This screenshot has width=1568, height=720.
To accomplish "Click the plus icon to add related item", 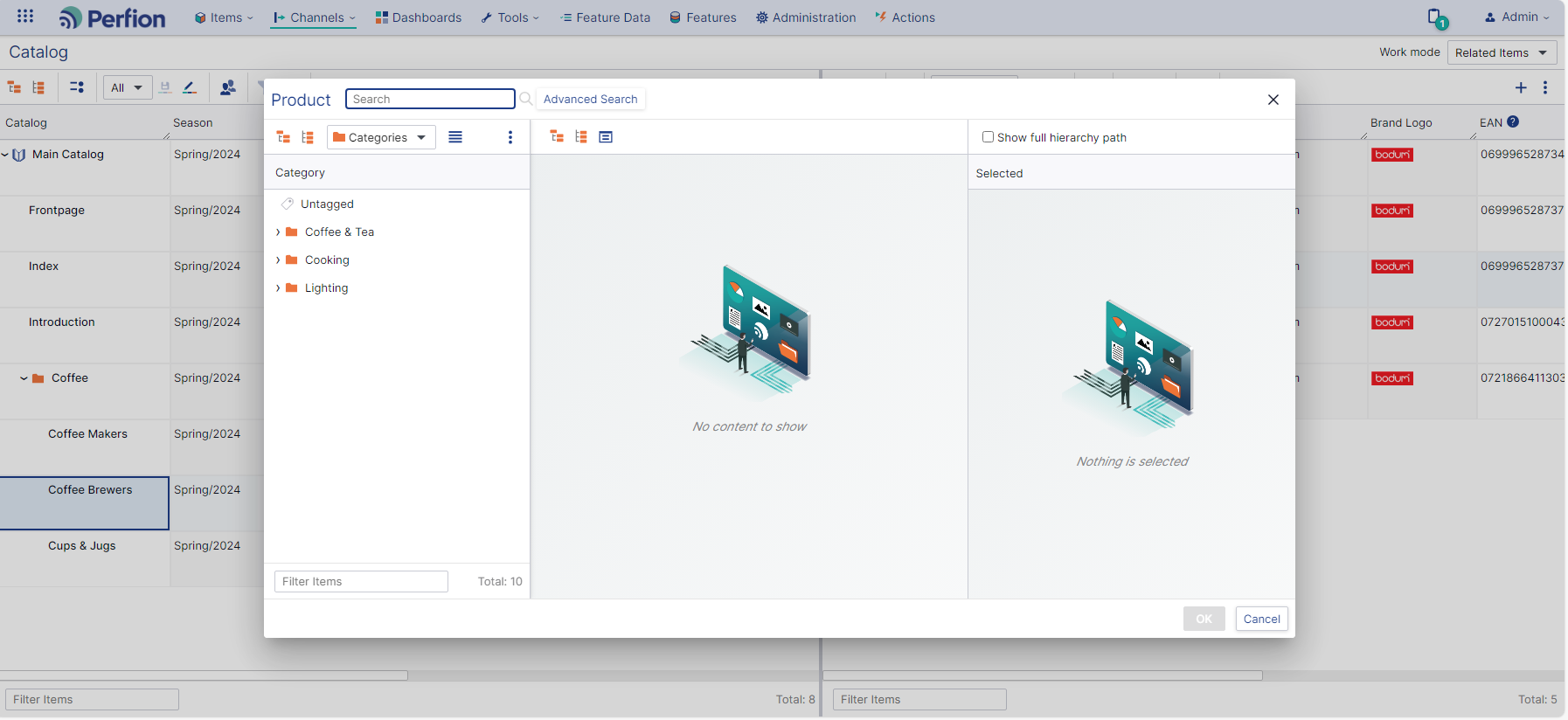I will tap(1521, 87).
